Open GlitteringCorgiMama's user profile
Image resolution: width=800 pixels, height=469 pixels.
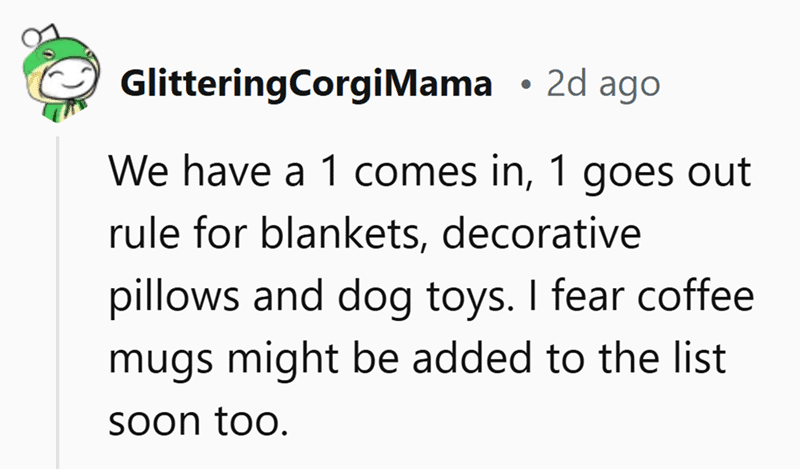[305, 84]
